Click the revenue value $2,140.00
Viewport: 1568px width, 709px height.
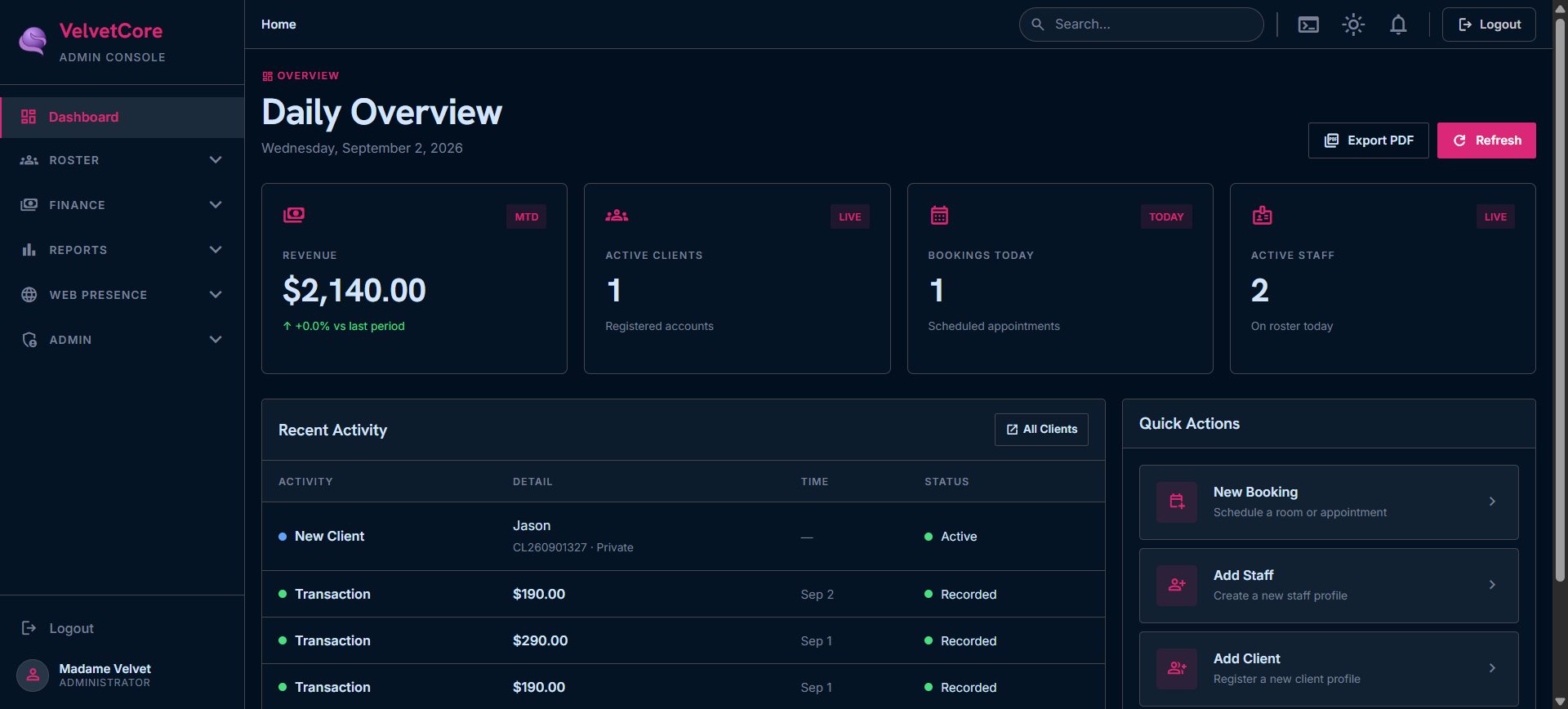pos(354,291)
